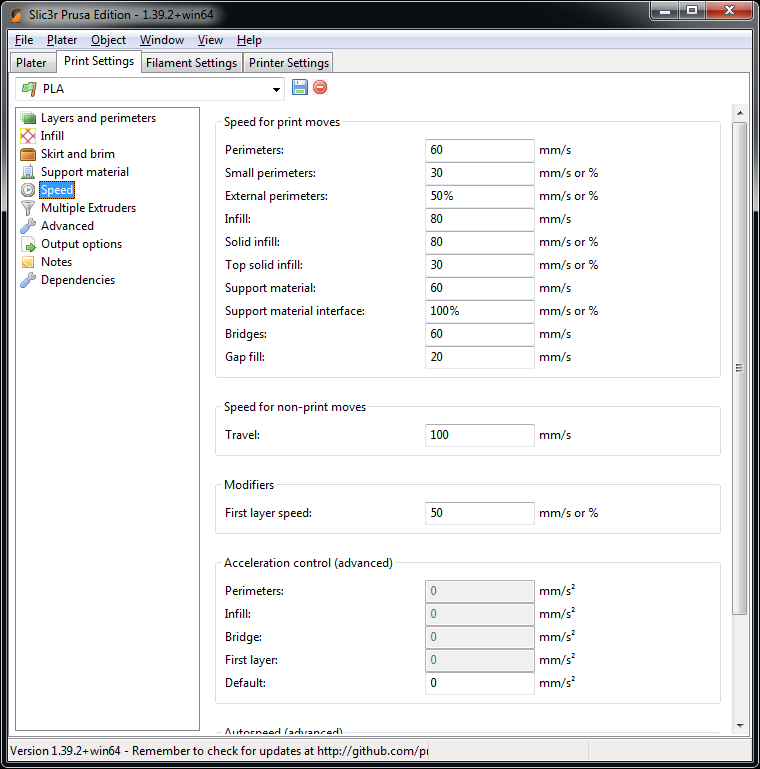This screenshot has width=760, height=769.
Task: Open the PLA preset dropdown
Action: tap(277, 89)
